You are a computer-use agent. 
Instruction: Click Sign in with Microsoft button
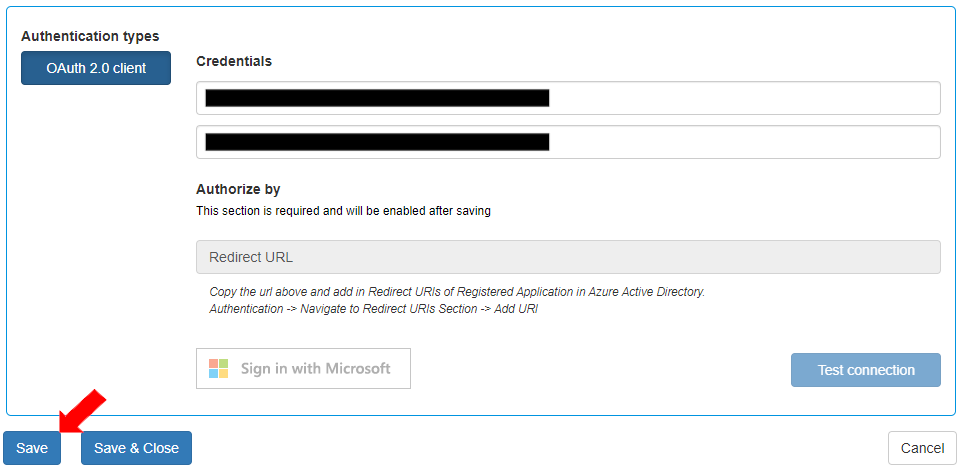(303, 368)
